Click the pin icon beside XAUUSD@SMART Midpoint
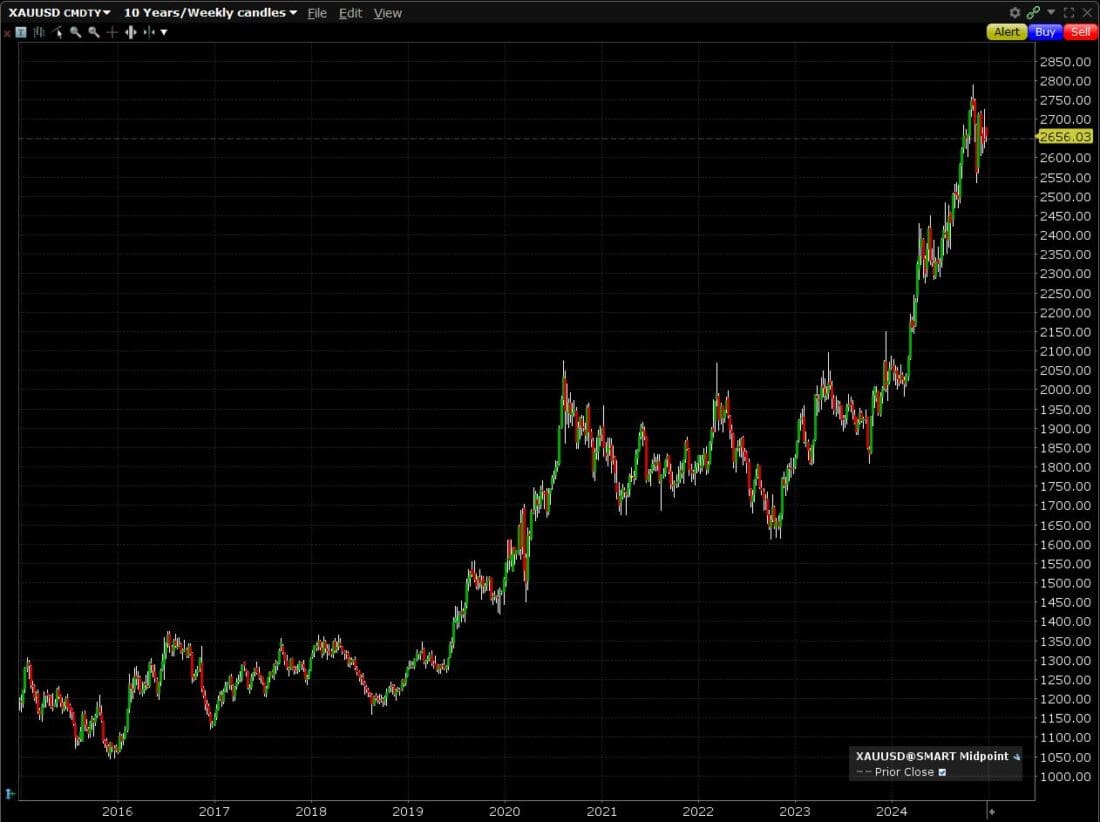This screenshot has width=1100, height=822. click(1017, 757)
